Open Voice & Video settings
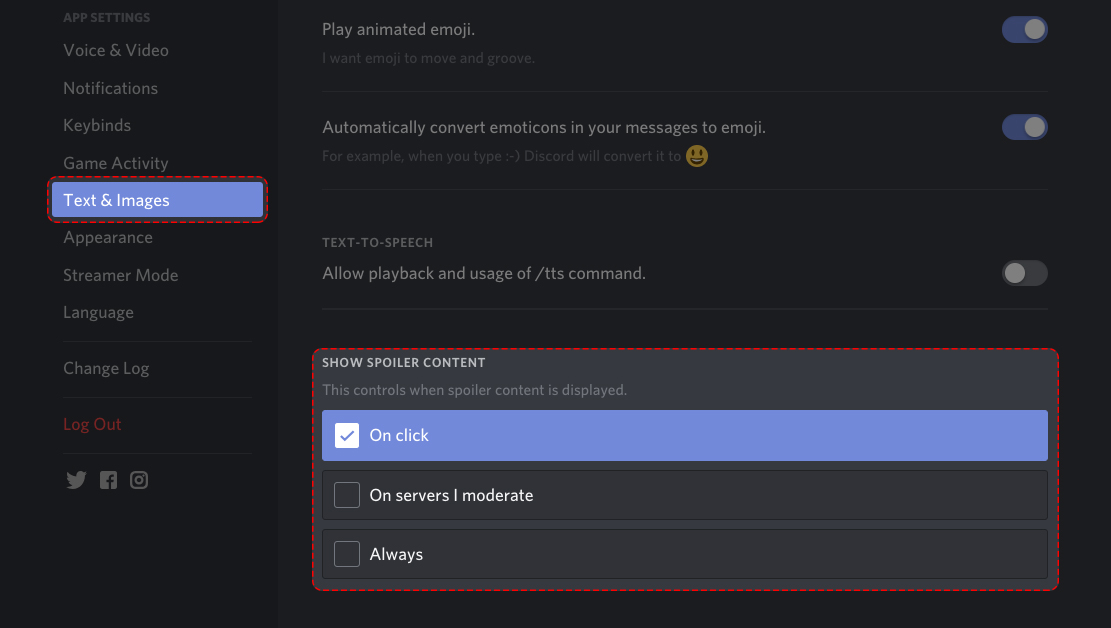The height and width of the screenshot is (628, 1111). click(x=116, y=50)
